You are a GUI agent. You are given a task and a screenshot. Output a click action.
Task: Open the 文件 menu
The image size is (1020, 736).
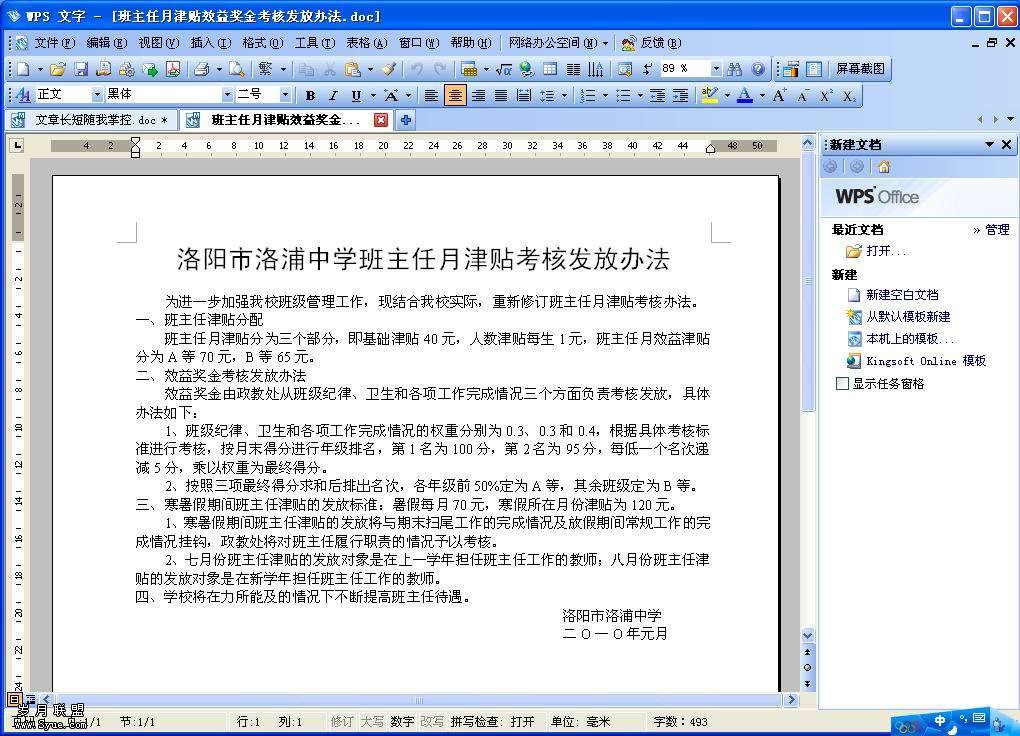pyautogui.click(x=54, y=43)
